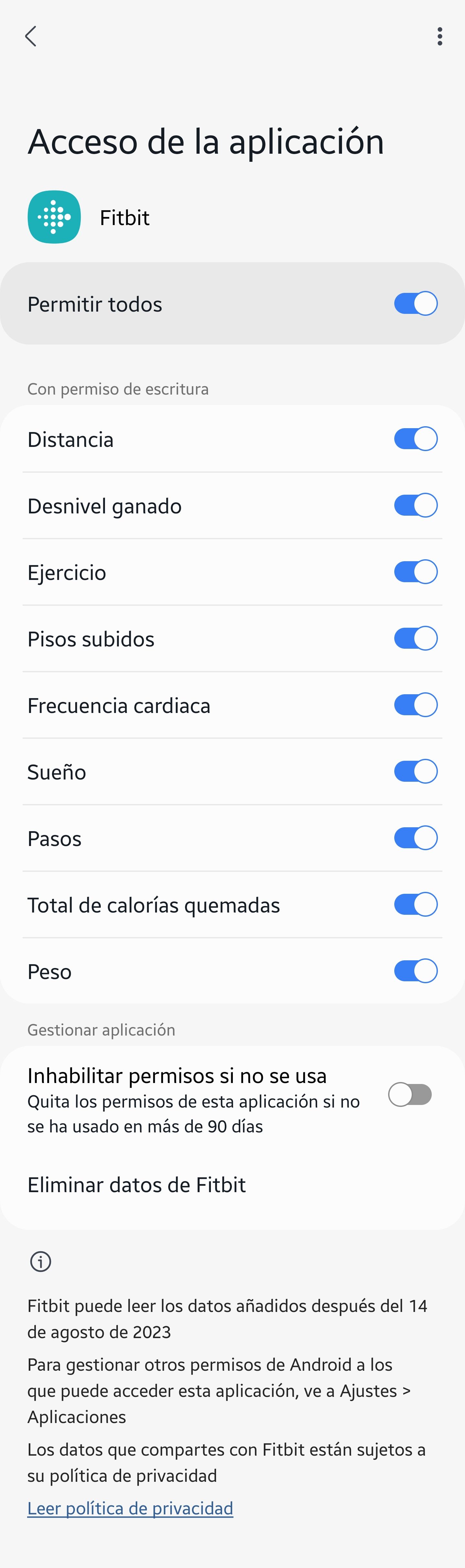This screenshot has height=1568, width=465.
Task: Turn off the Pasos toggle
Action: (x=416, y=838)
